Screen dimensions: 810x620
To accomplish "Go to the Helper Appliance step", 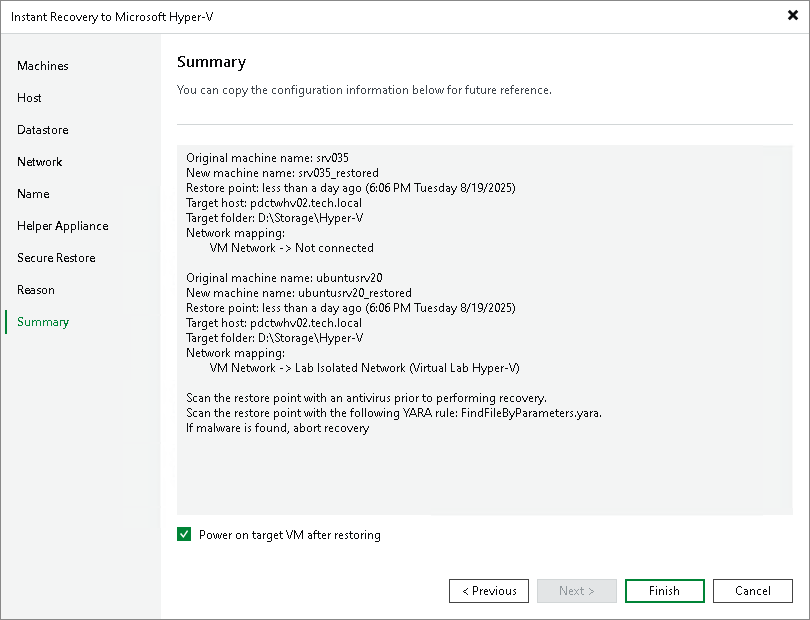I will pyautogui.click(x=61, y=226).
